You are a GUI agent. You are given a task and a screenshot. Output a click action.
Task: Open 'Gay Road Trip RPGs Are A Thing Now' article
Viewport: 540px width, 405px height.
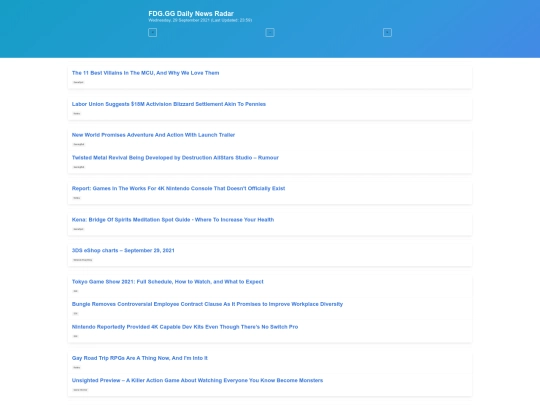pos(139,358)
